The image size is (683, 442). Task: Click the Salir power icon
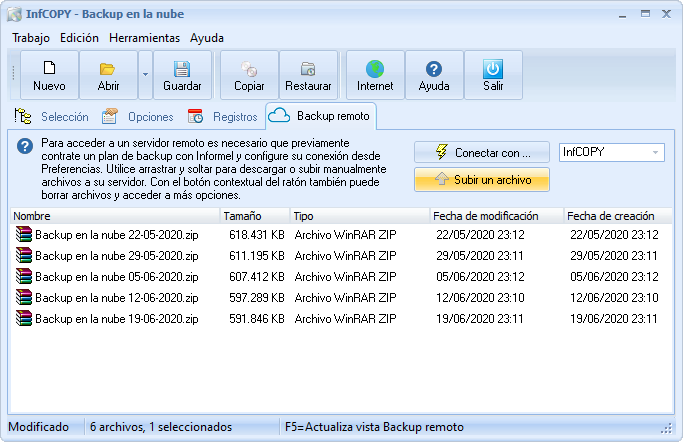[493, 69]
